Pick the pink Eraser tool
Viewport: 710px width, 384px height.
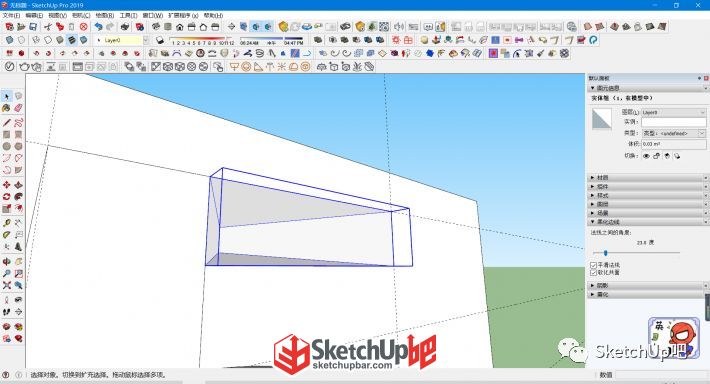19,108
